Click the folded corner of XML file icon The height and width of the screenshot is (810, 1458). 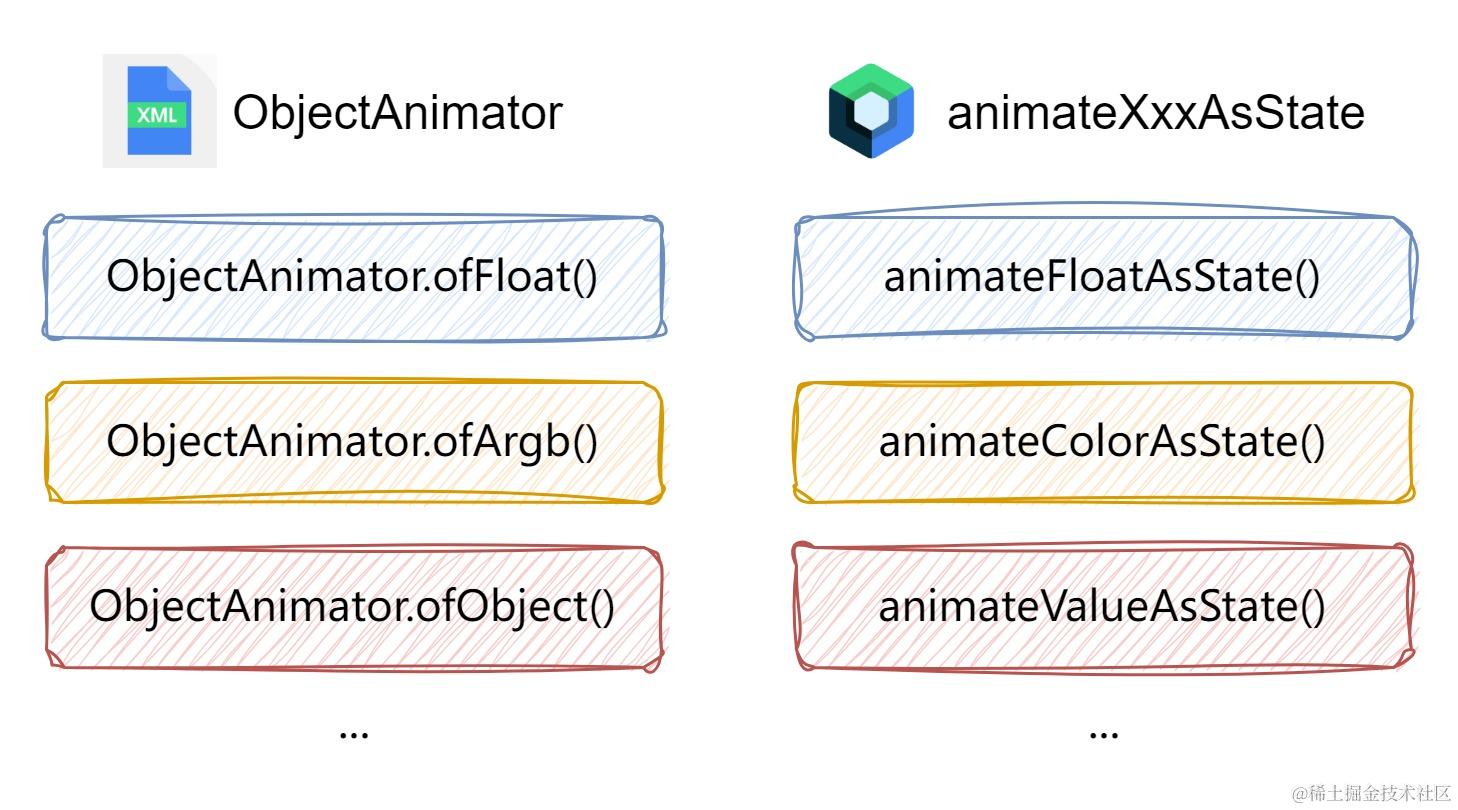[x=178, y=79]
